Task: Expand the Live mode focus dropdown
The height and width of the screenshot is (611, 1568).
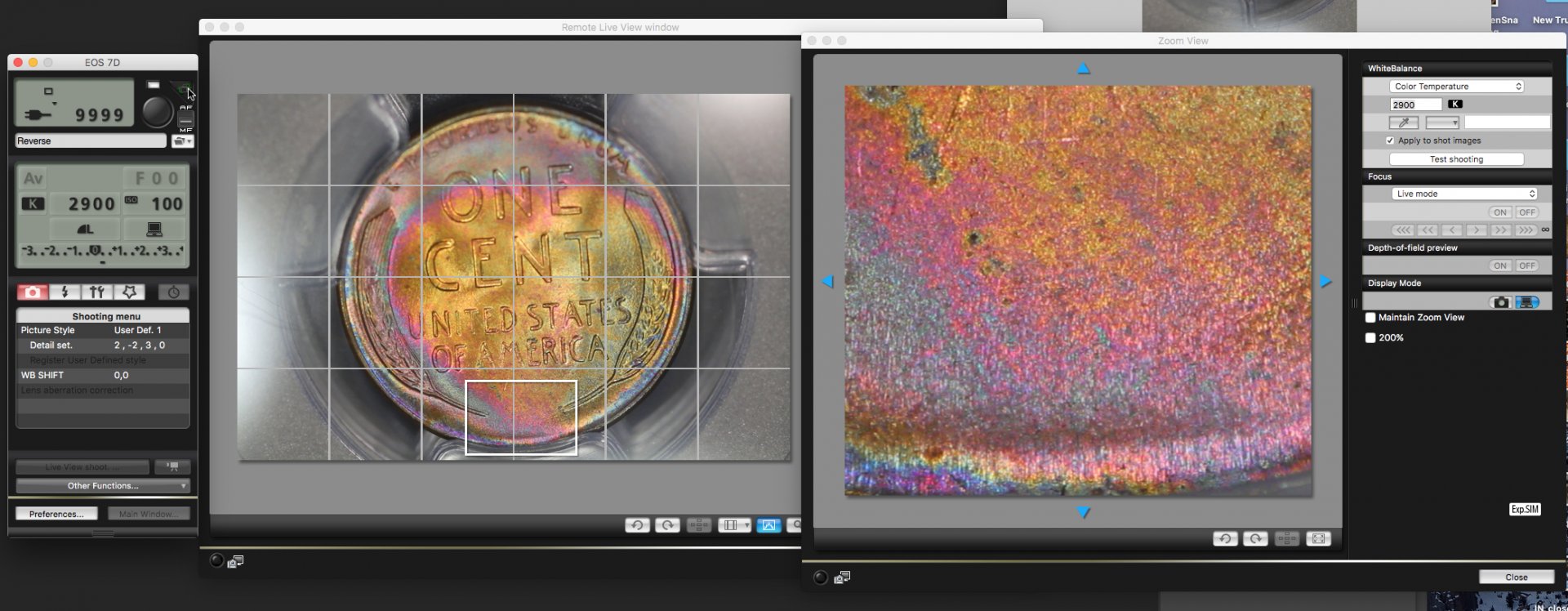Action: [1464, 194]
